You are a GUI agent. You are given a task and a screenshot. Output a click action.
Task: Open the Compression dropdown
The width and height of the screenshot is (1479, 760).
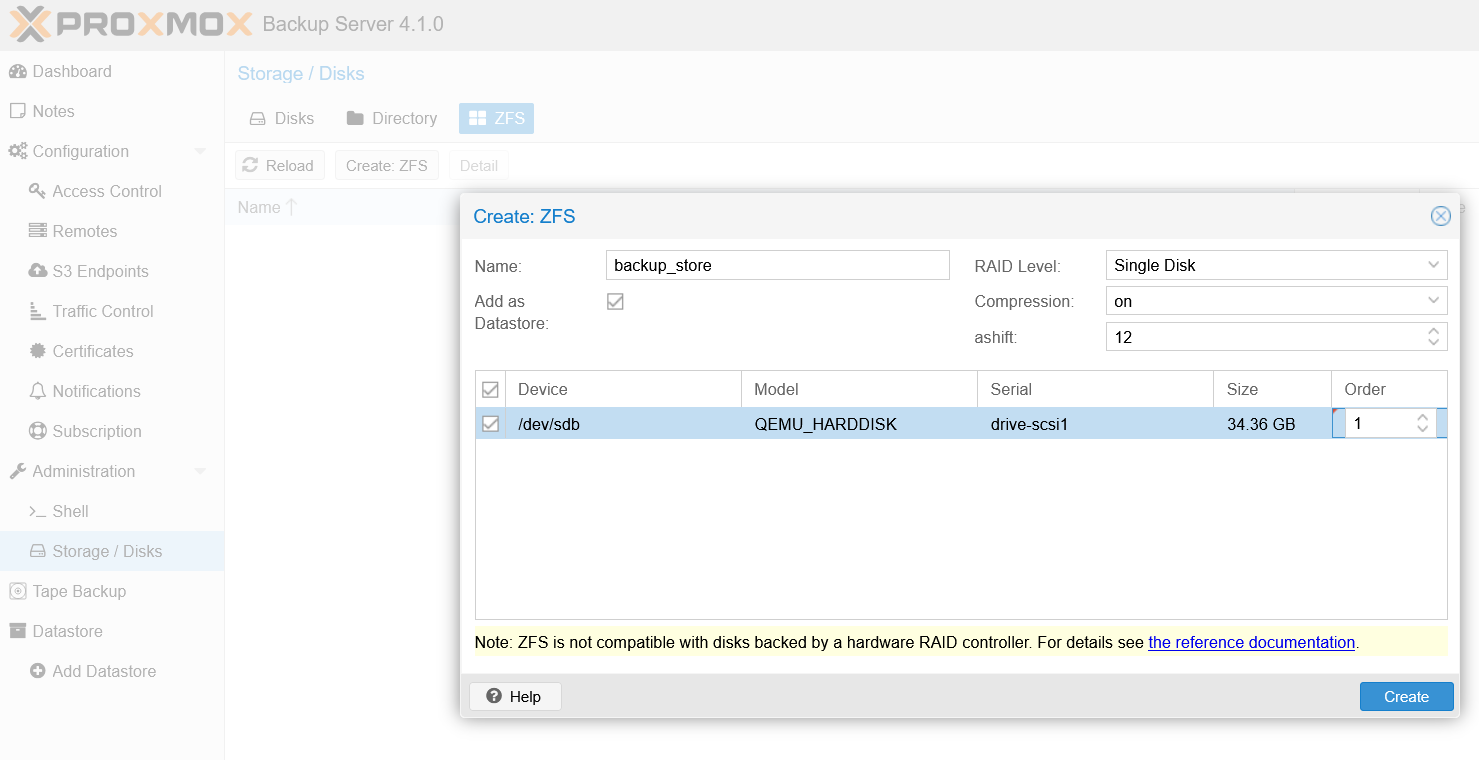1433,301
